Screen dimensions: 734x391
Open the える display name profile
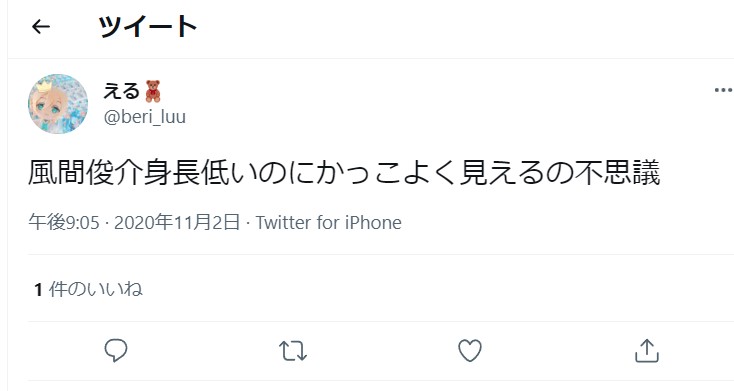[x=122, y=91]
